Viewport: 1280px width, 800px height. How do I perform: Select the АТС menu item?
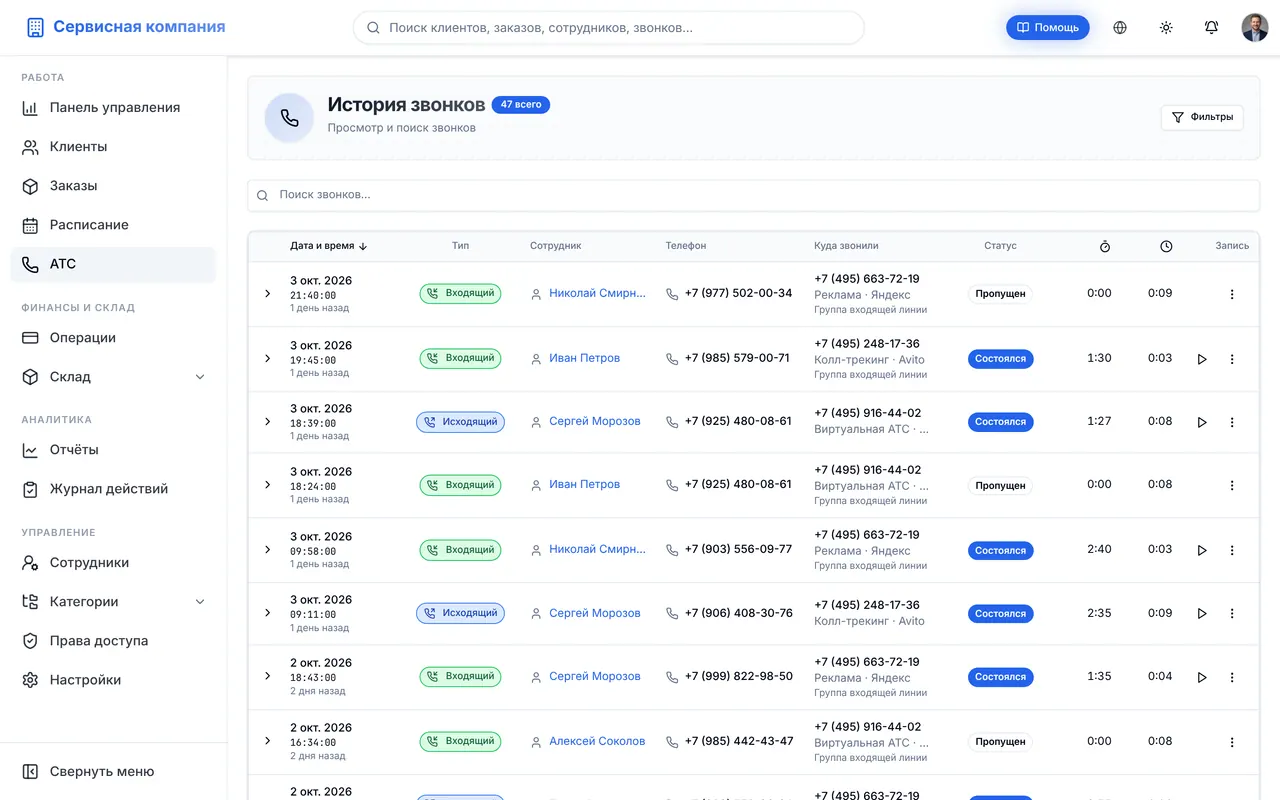click(113, 264)
